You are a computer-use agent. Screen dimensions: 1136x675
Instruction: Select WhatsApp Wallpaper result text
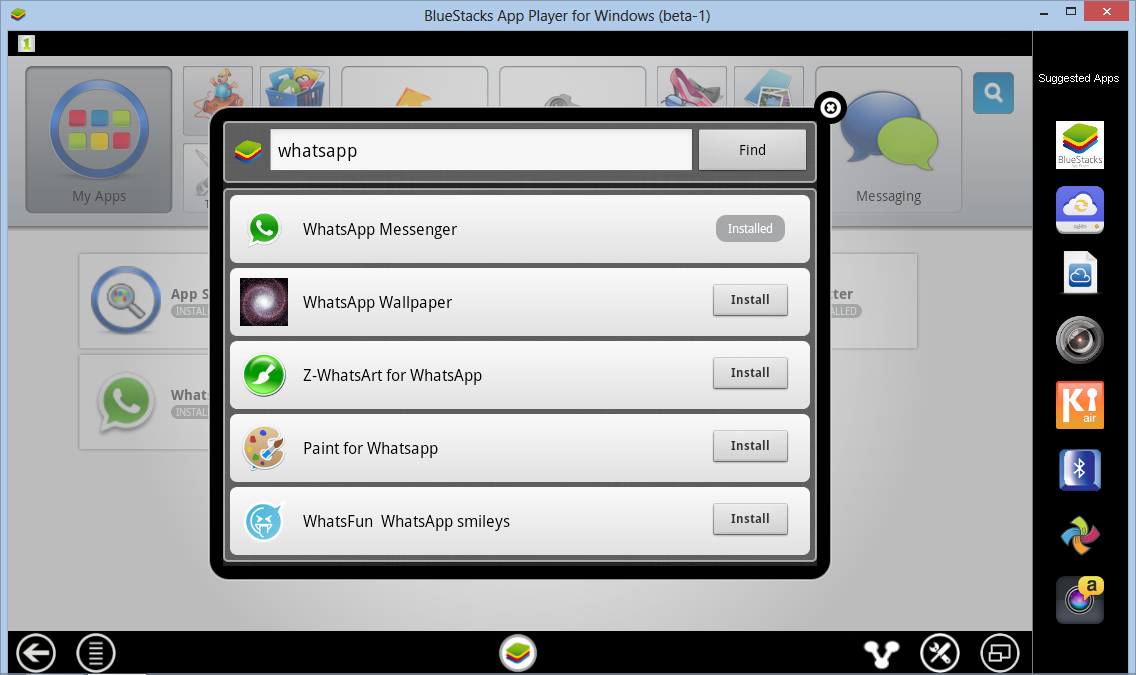pyautogui.click(x=377, y=303)
